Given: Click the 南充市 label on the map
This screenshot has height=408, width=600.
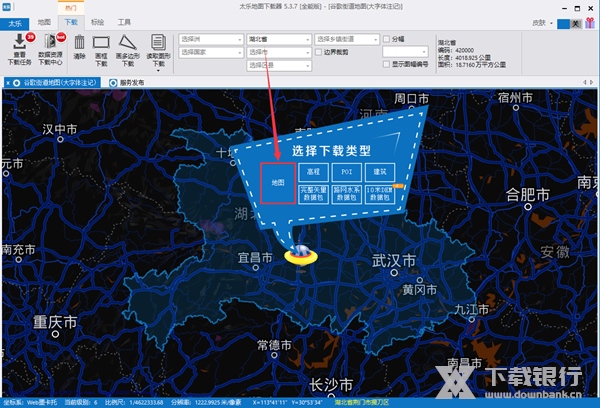Looking at the screenshot, I should coord(18,250).
